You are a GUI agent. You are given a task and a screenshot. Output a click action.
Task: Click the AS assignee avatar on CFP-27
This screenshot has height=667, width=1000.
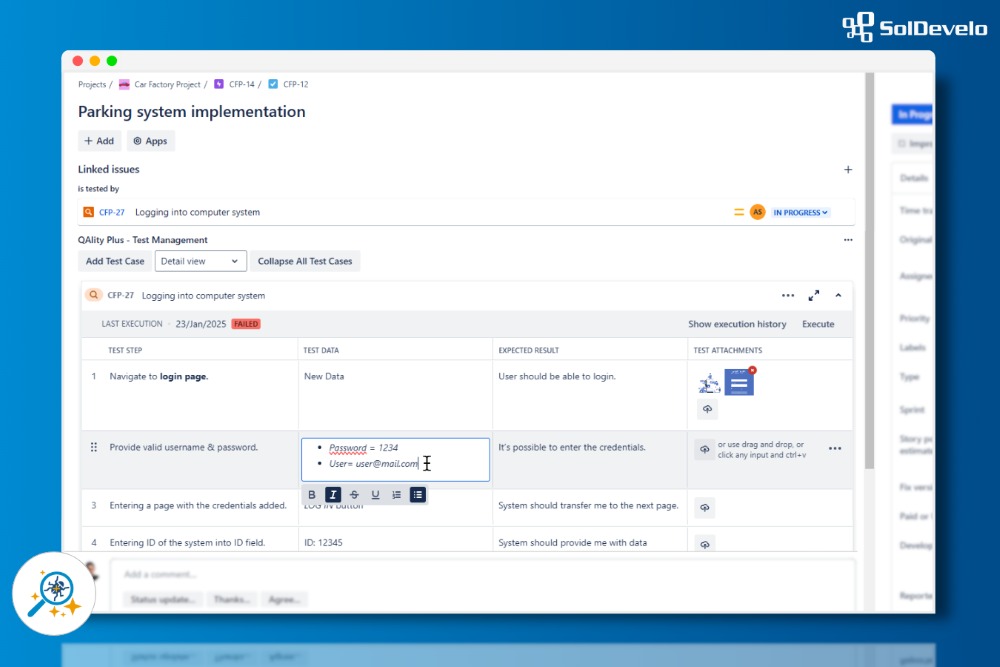point(757,212)
